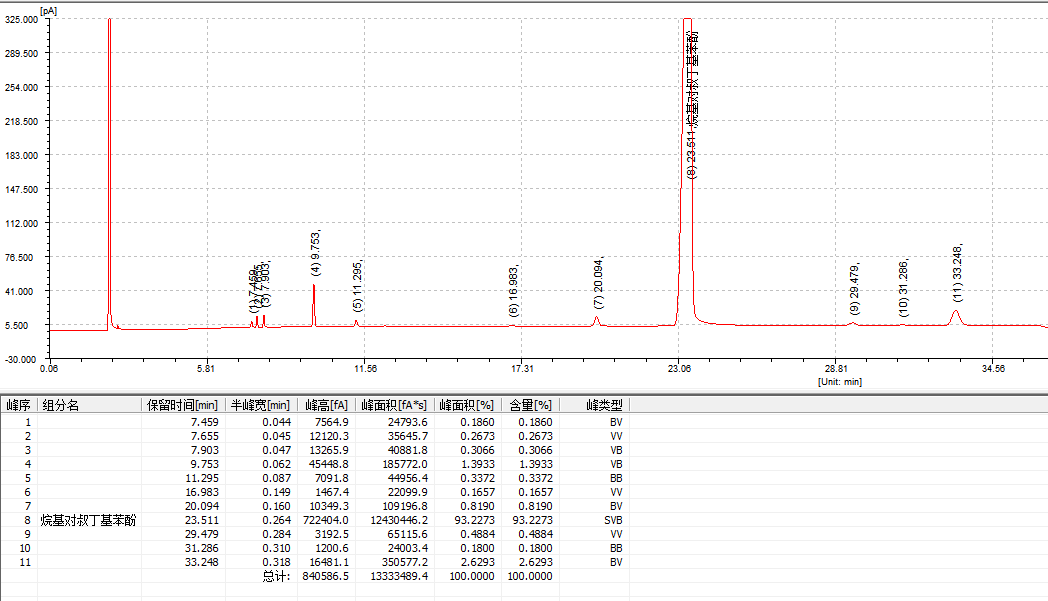1048x601 pixels.
Task: Click the (9) 29.479 peak label
Action: pos(854,289)
